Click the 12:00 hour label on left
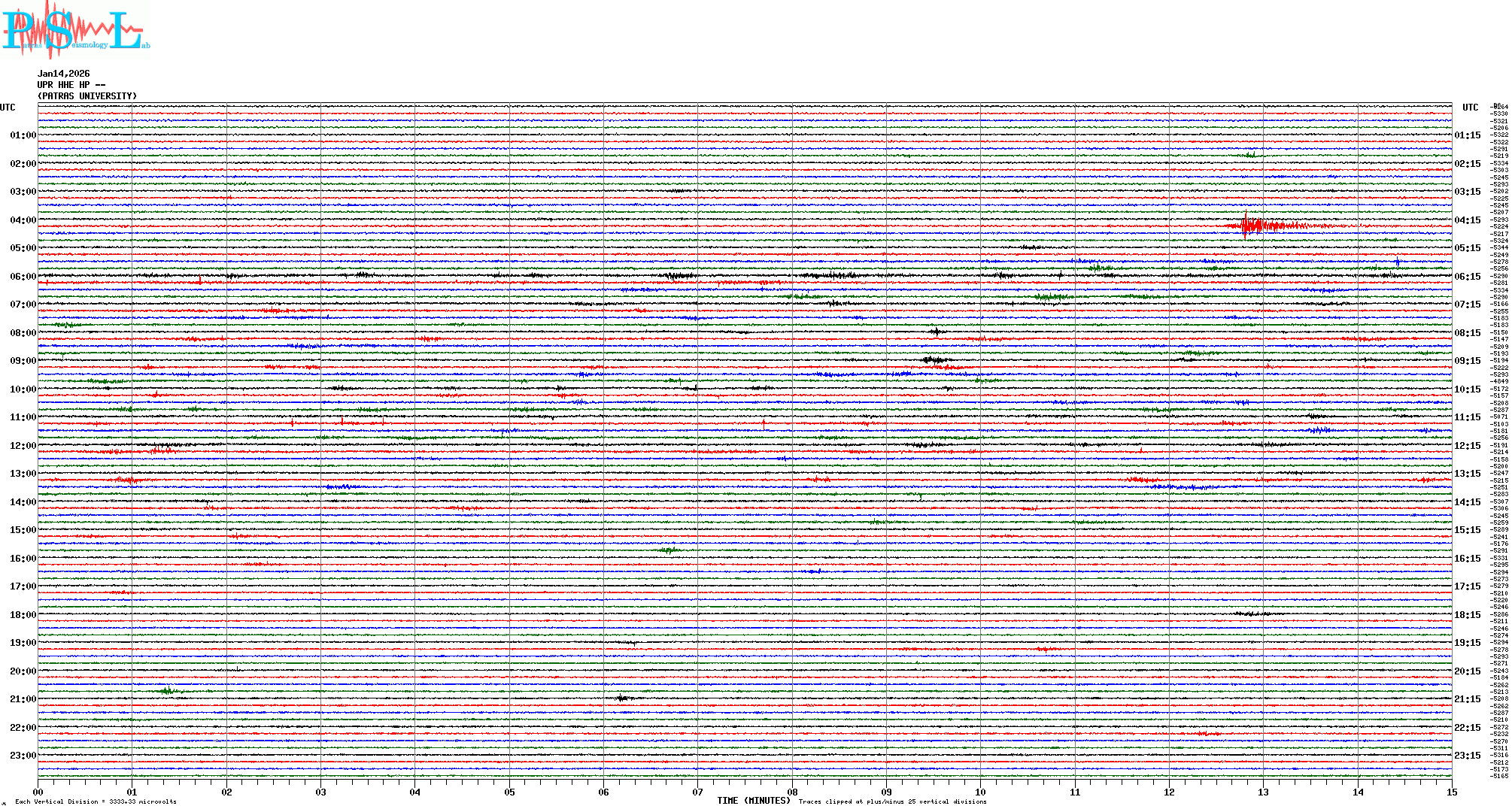Screen dimensions: 1512x812 [23, 446]
